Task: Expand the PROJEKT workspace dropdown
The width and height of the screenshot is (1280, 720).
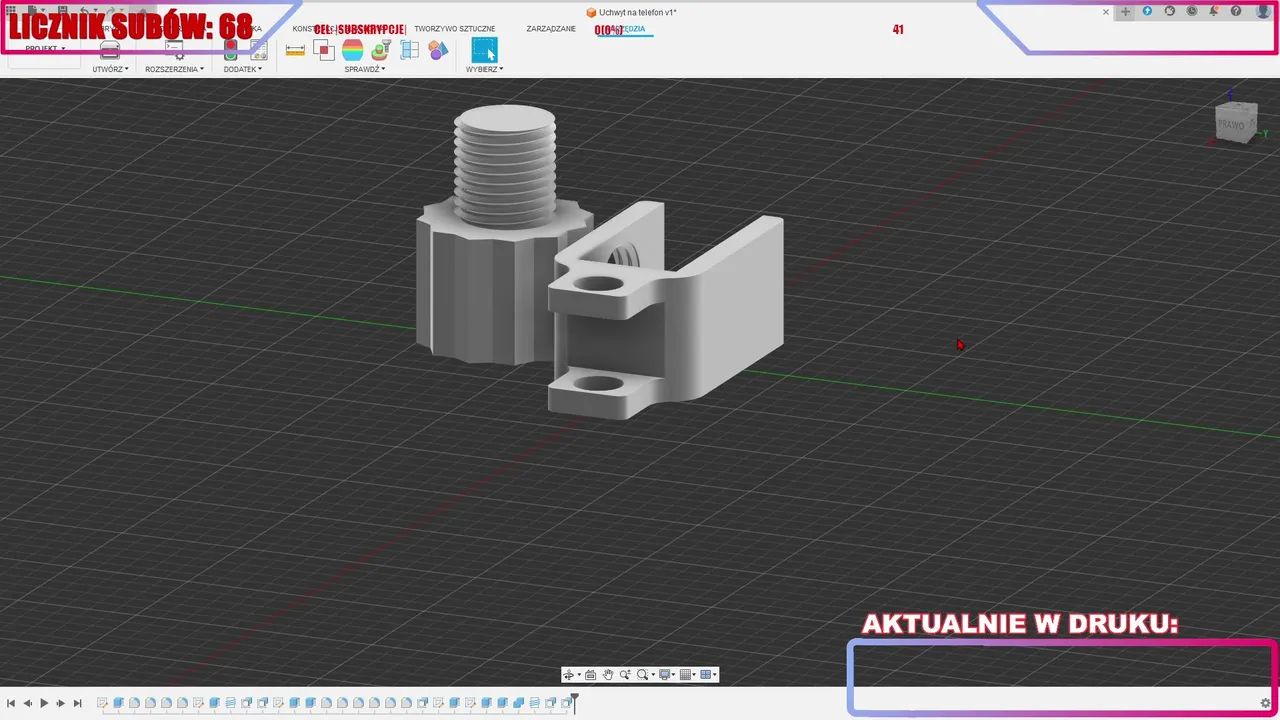Action: [45, 48]
